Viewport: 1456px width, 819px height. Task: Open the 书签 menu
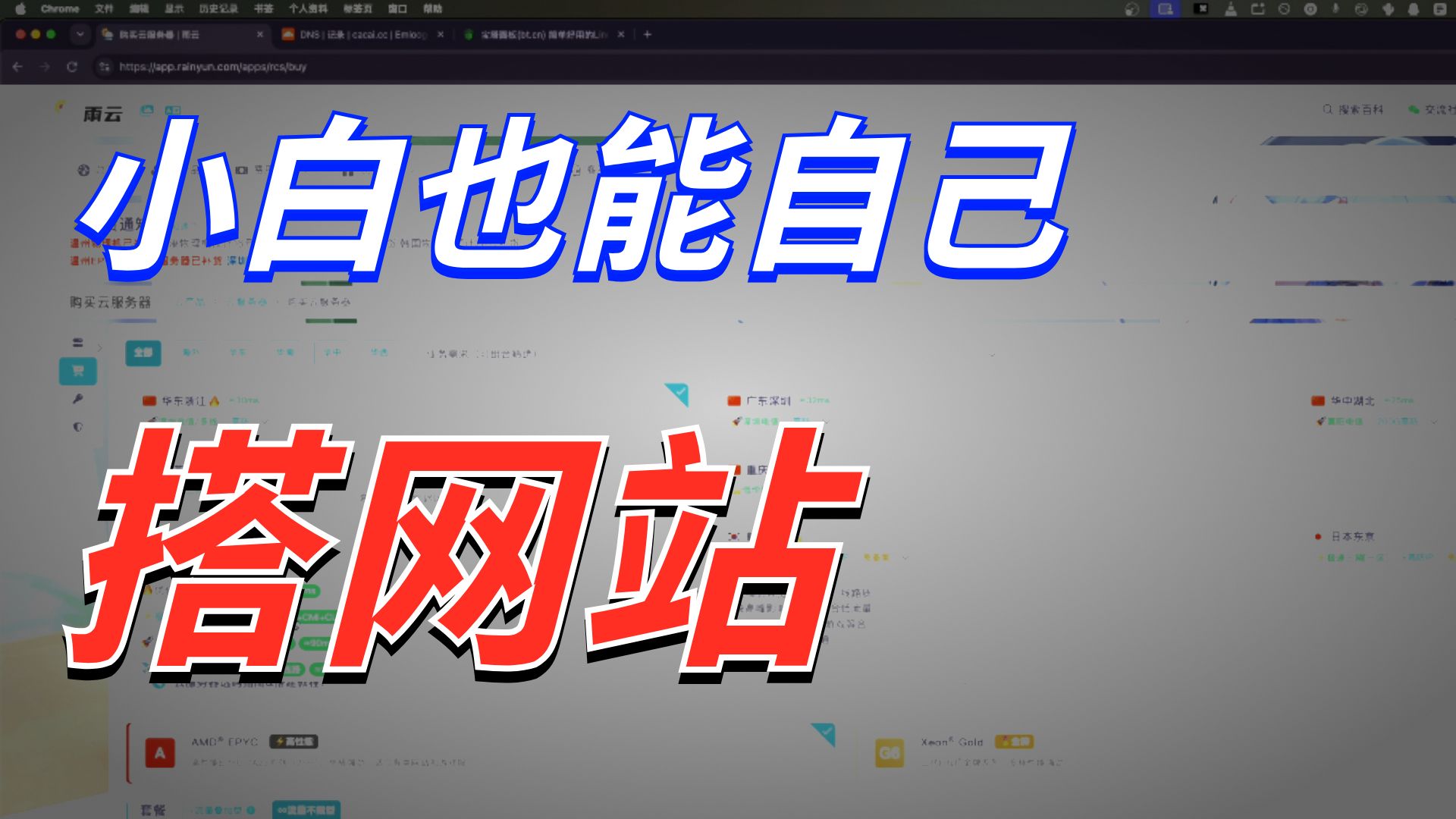click(x=263, y=9)
